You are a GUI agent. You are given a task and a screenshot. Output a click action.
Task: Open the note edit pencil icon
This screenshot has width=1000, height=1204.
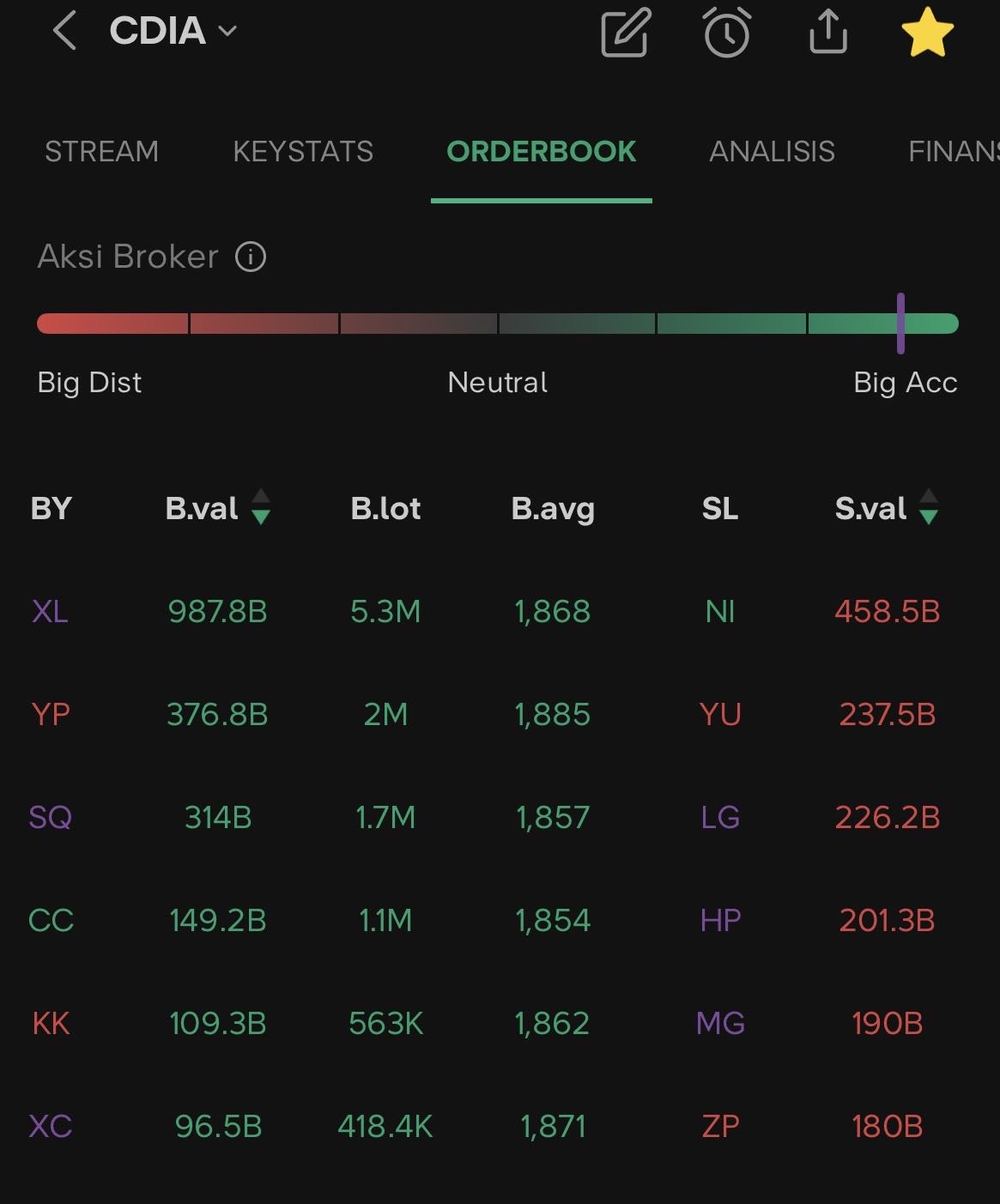click(x=626, y=33)
